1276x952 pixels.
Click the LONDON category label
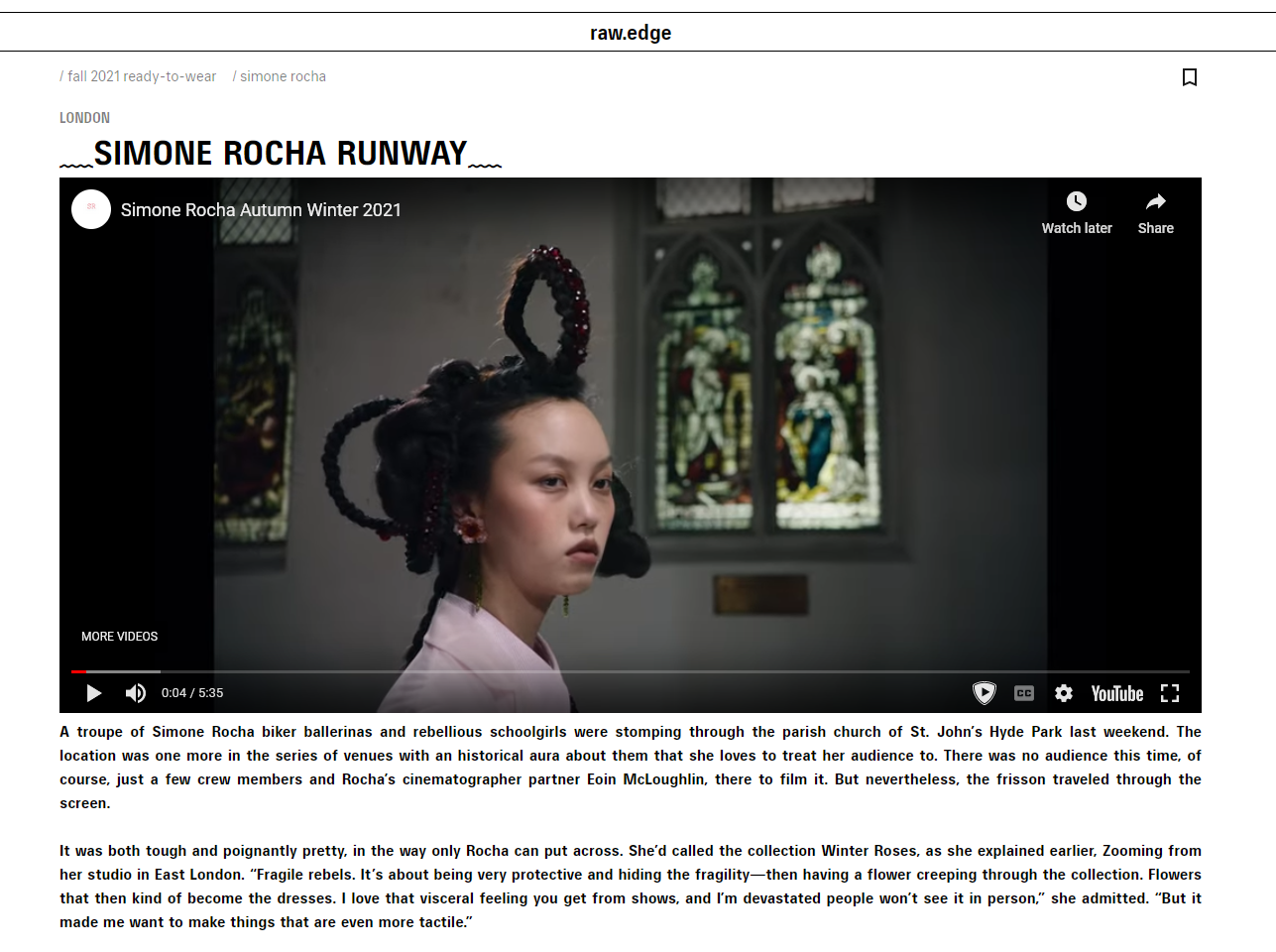pyautogui.click(x=84, y=118)
